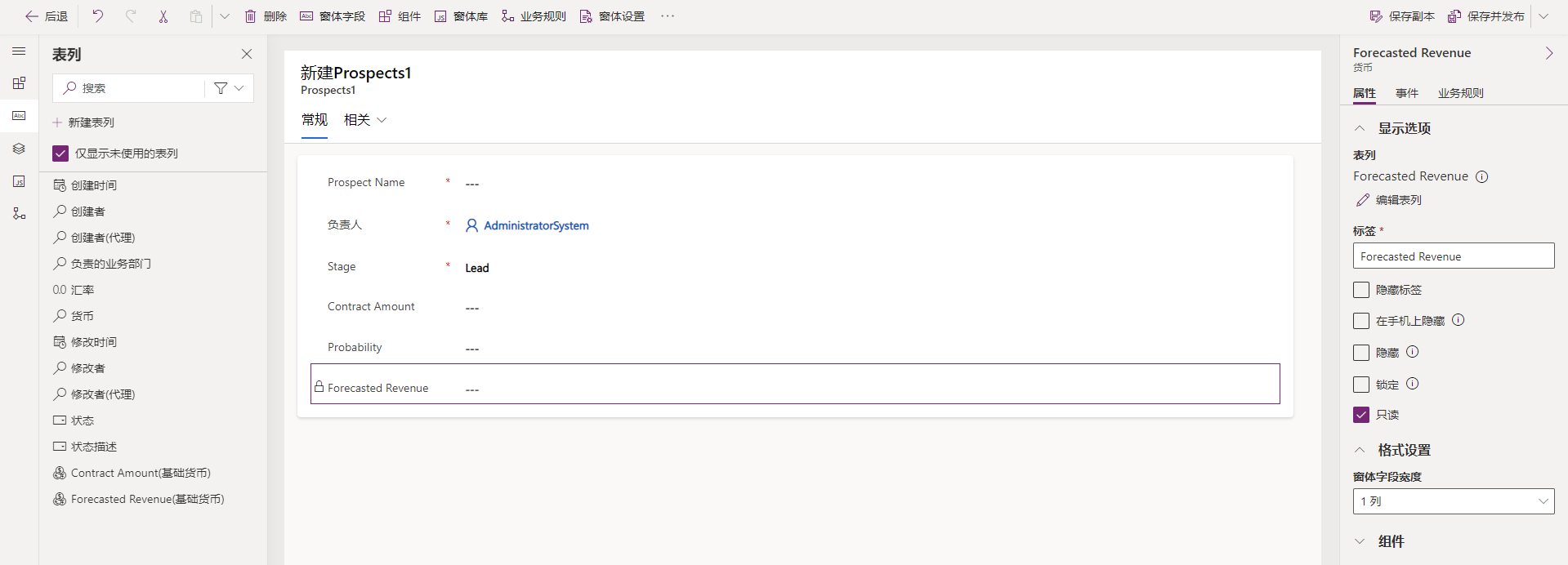
Task: Click the AdministratorSystem owner link
Action: [x=536, y=225]
